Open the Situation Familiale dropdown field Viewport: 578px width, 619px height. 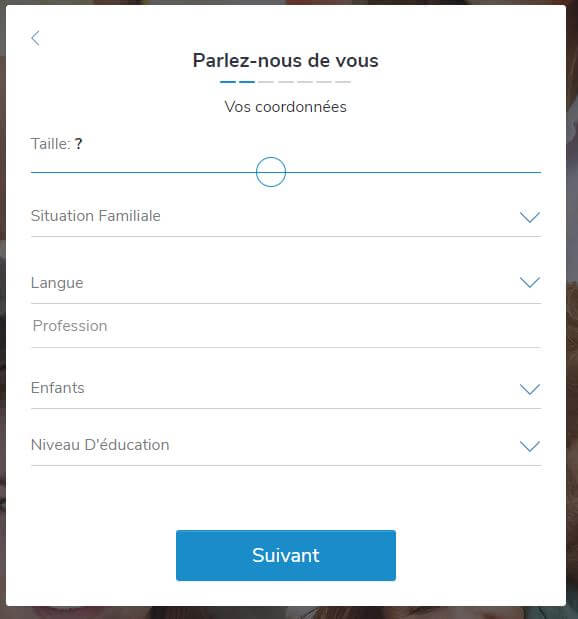[286, 217]
